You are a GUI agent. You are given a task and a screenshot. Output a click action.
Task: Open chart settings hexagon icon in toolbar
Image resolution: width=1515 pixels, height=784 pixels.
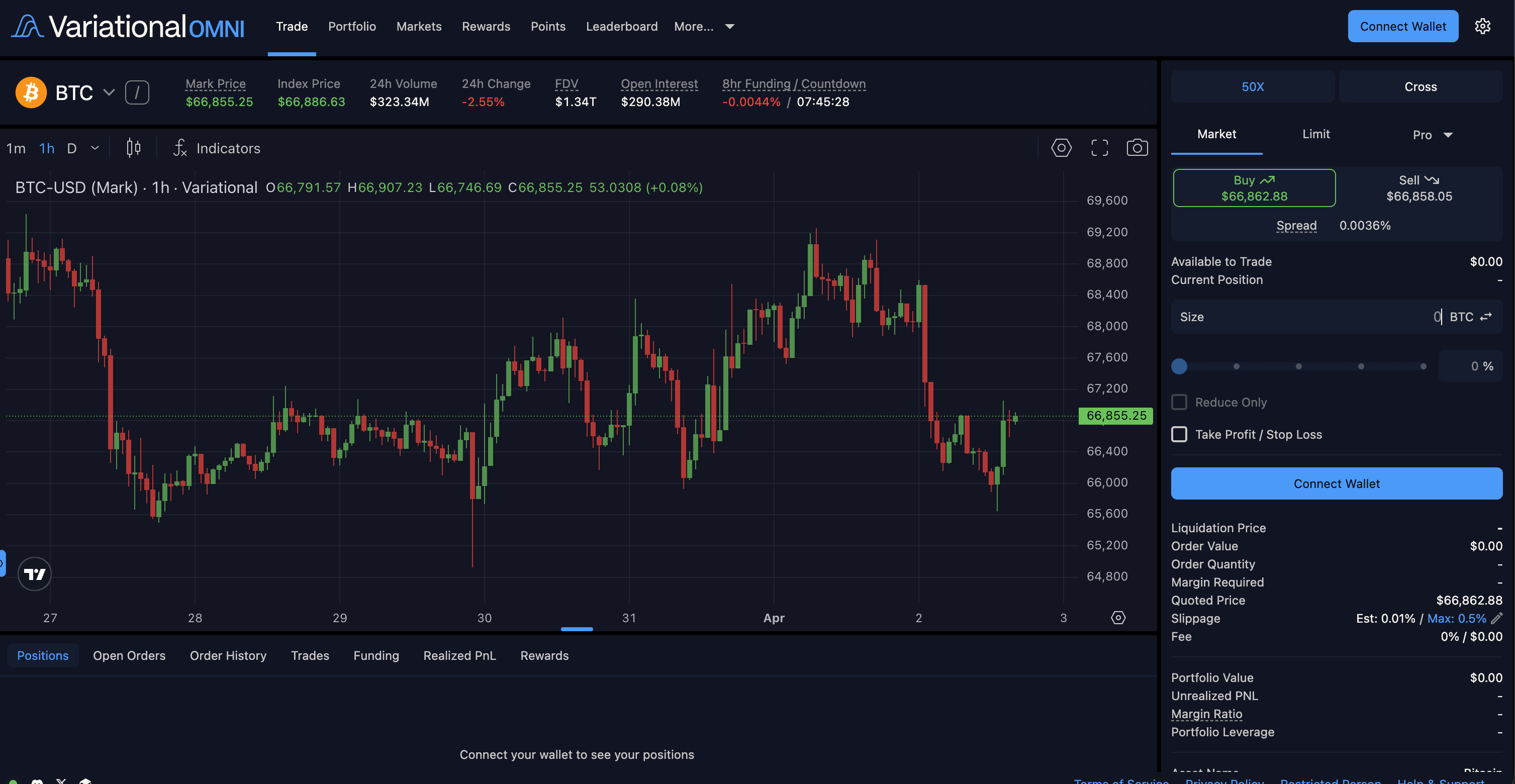1061,148
